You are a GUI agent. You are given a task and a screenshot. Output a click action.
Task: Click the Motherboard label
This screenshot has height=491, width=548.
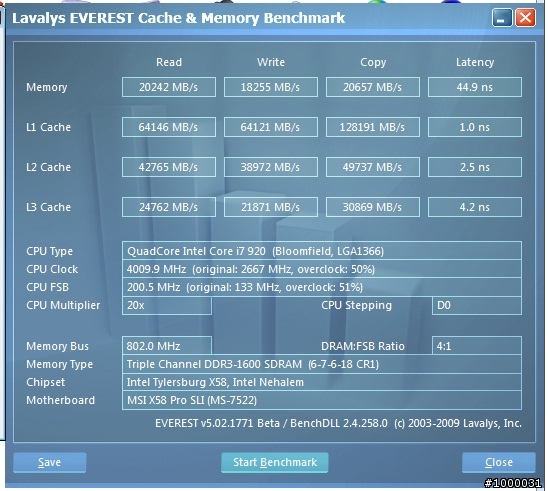(x=60, y=400)
